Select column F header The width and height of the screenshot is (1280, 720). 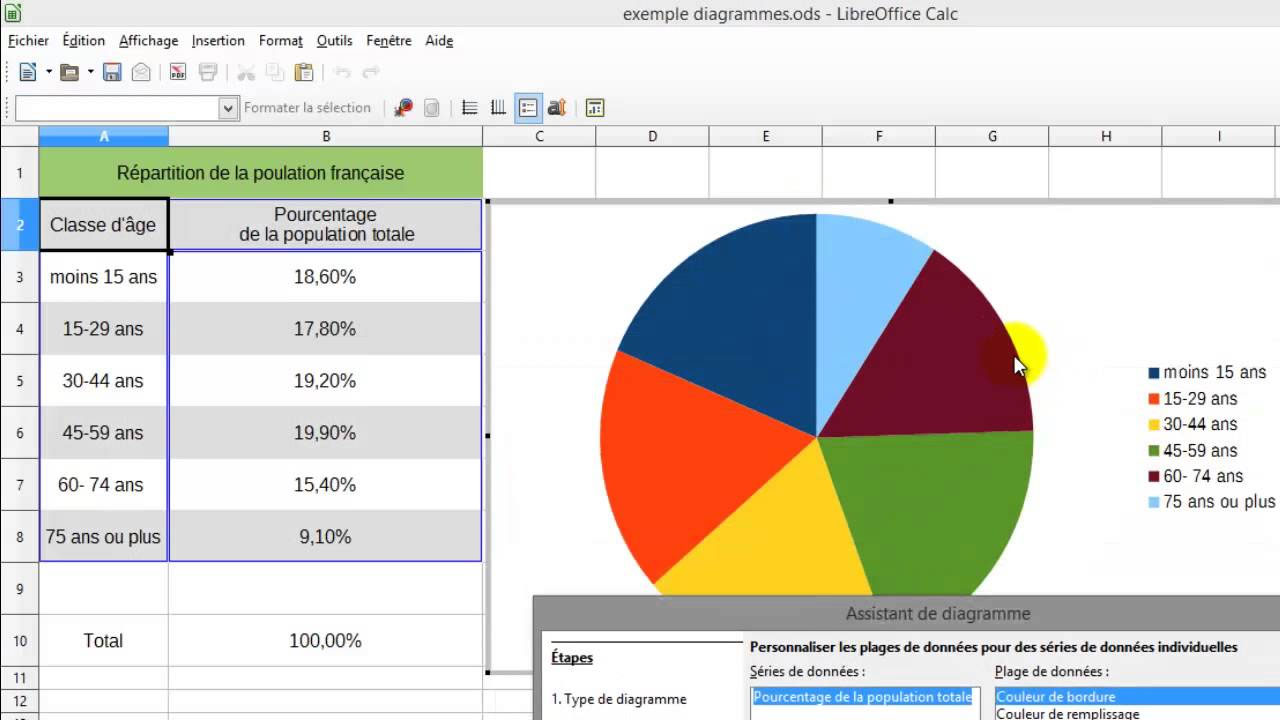tap(879, 136)
